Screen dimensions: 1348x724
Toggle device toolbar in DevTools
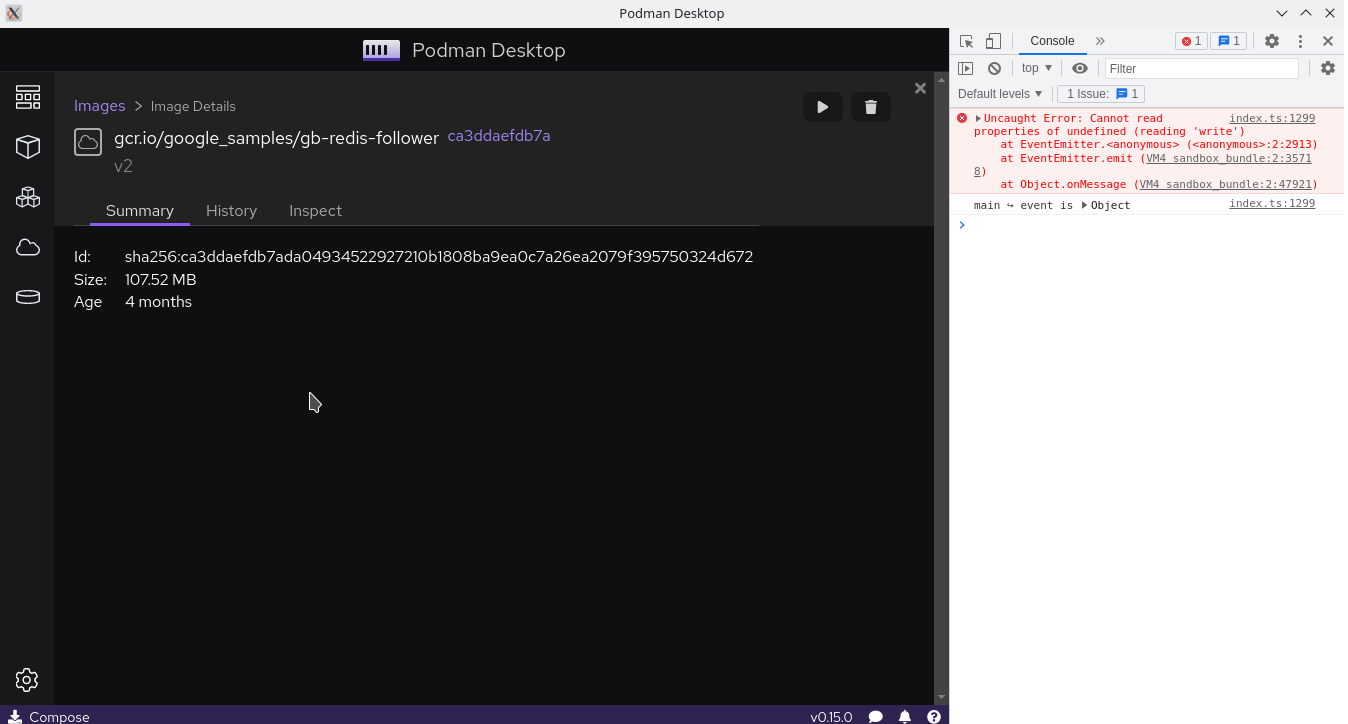point(991,40)
